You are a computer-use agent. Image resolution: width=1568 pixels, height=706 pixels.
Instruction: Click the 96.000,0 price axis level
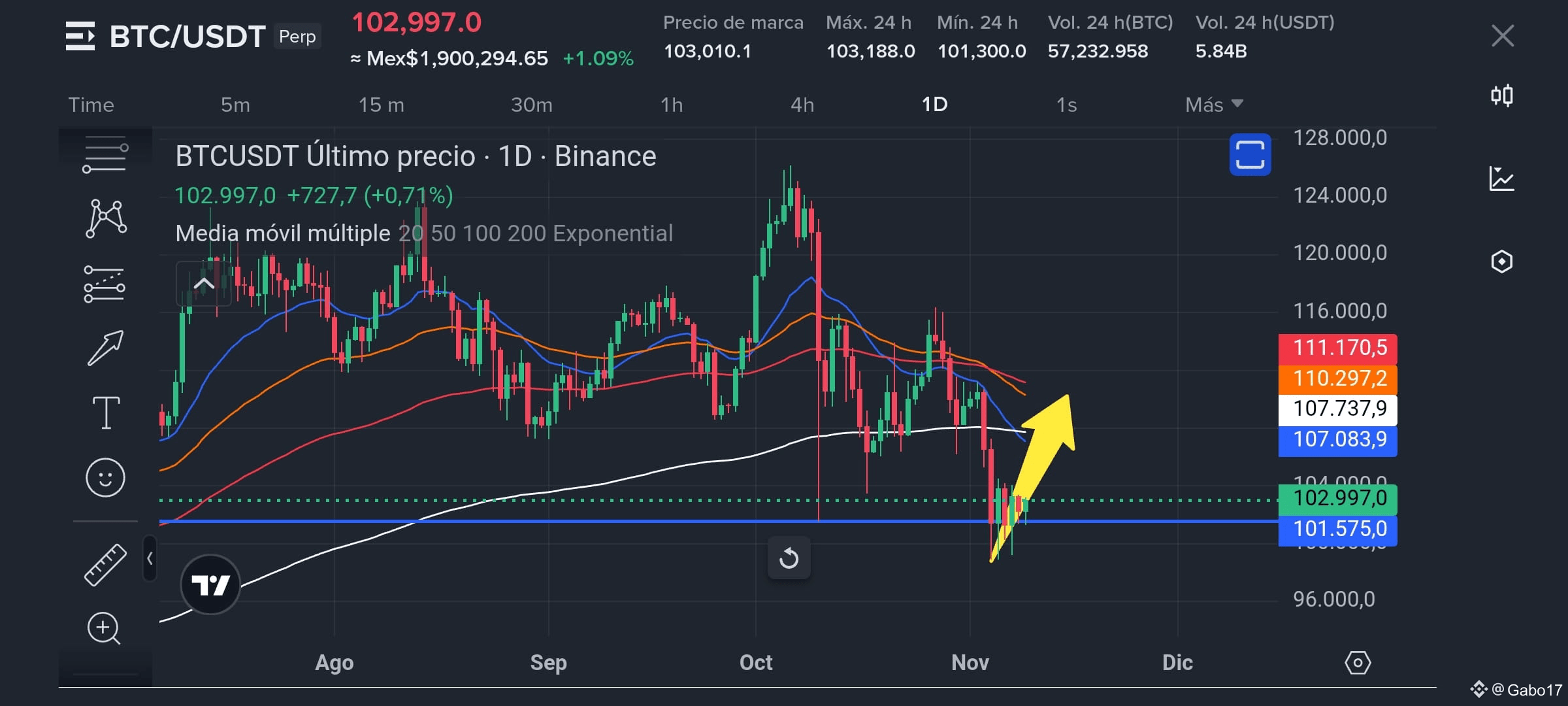pyautogui.click(x=1334, y=599)
